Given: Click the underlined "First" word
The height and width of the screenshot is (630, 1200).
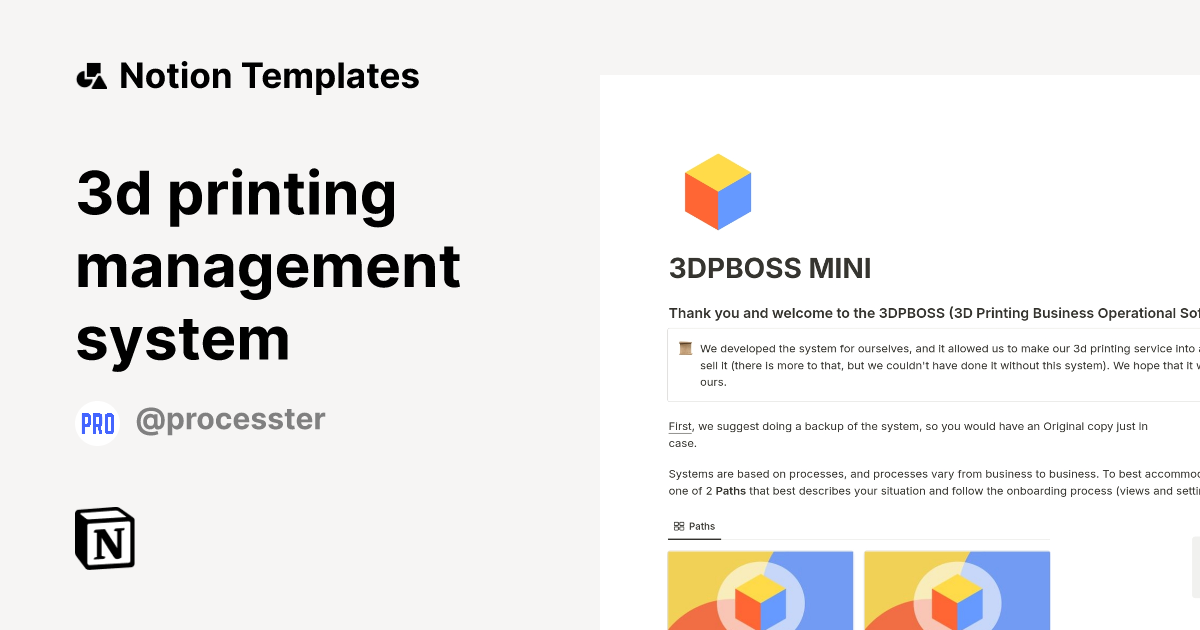Looking at the screenshot, I should click(680, 427).
